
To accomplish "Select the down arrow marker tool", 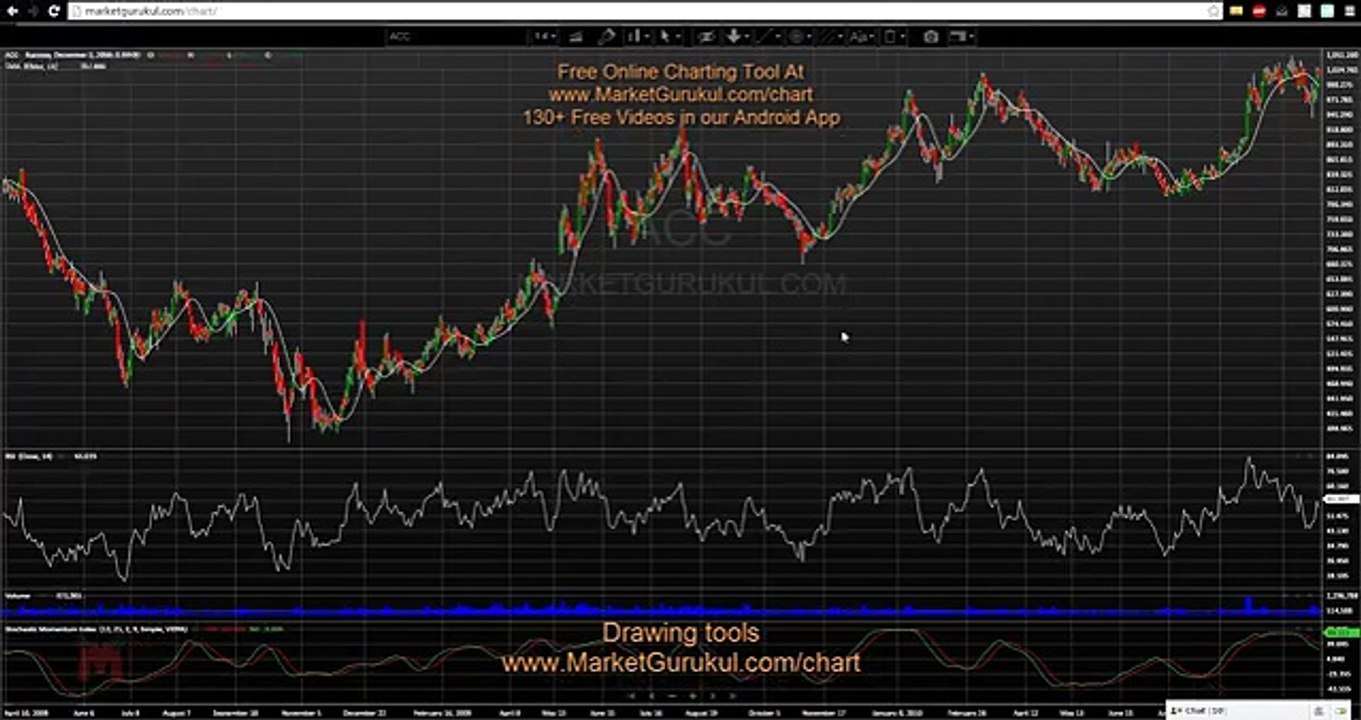I will click(x=734, y=37).
